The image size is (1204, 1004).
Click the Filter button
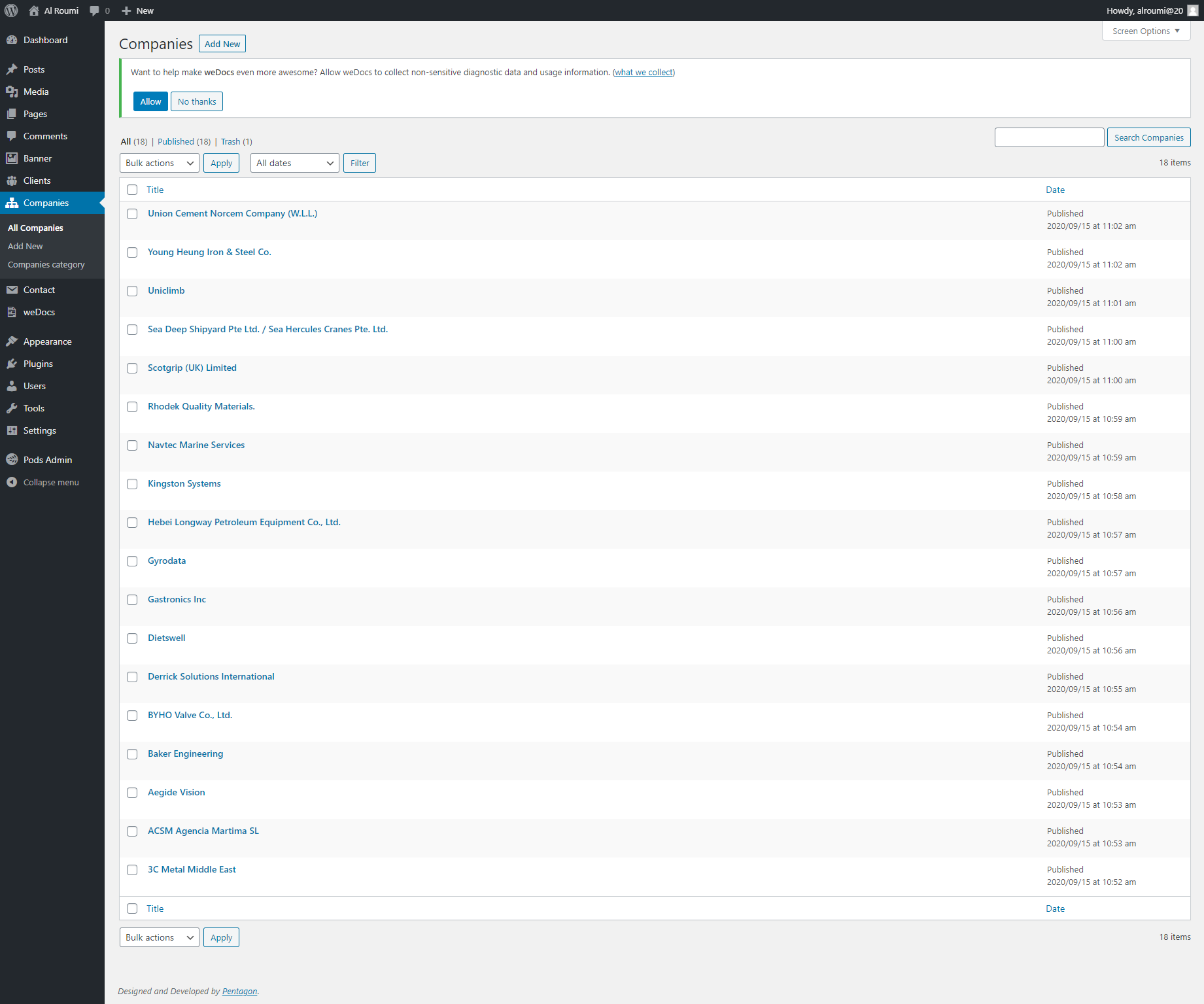point(360,163)
